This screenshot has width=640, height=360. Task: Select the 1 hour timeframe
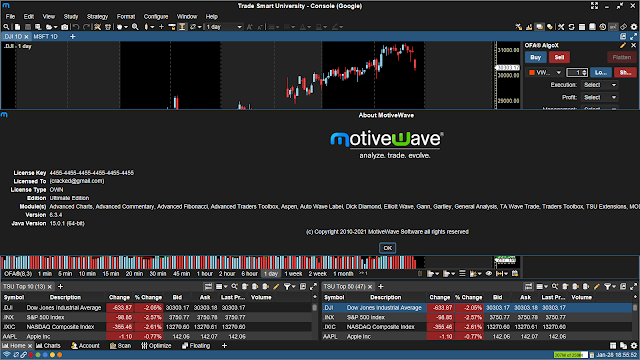(205, 273)
